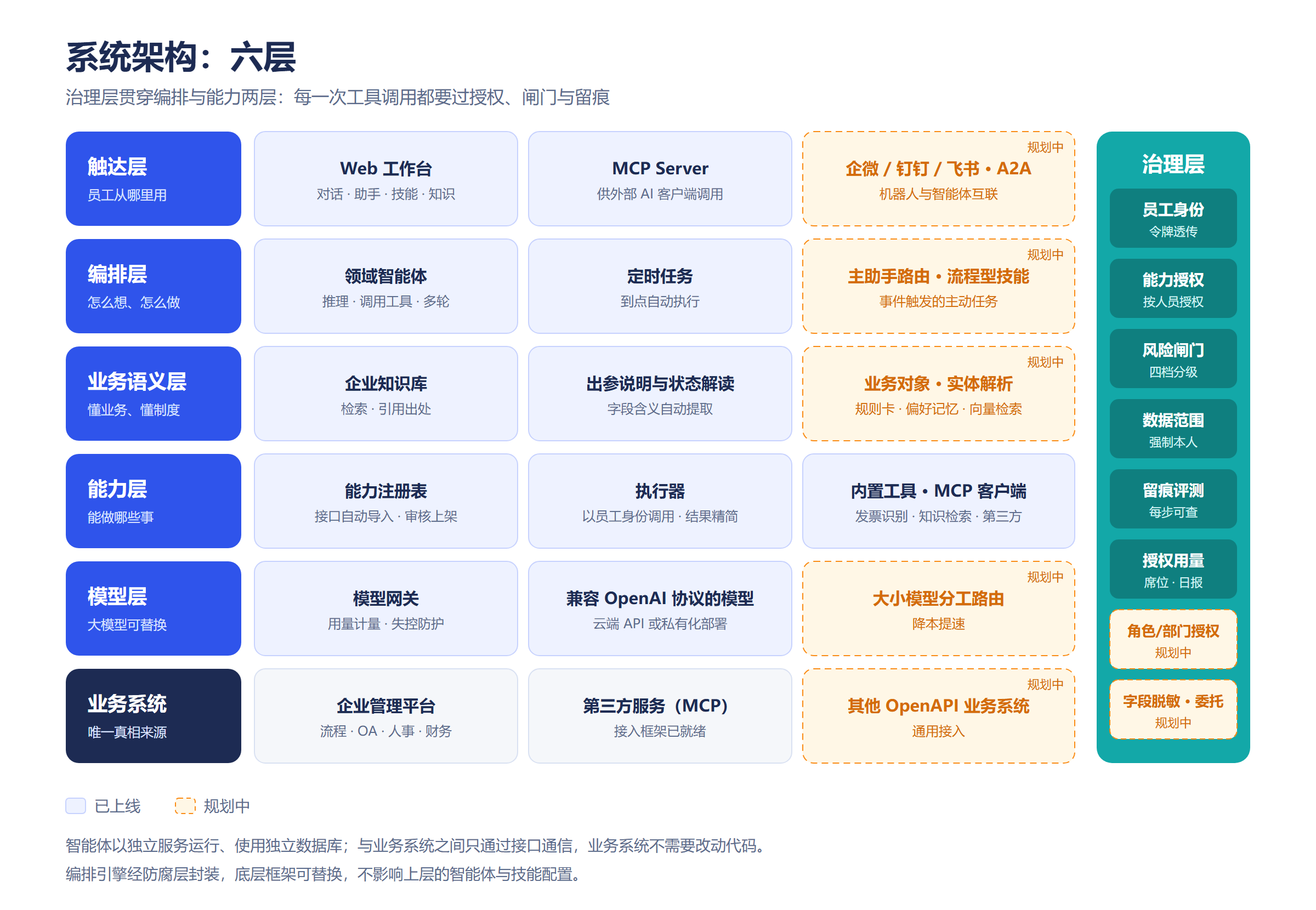Click the 业务语义层 layer block
Screen dimensions: 1316x910
[153, 394]
